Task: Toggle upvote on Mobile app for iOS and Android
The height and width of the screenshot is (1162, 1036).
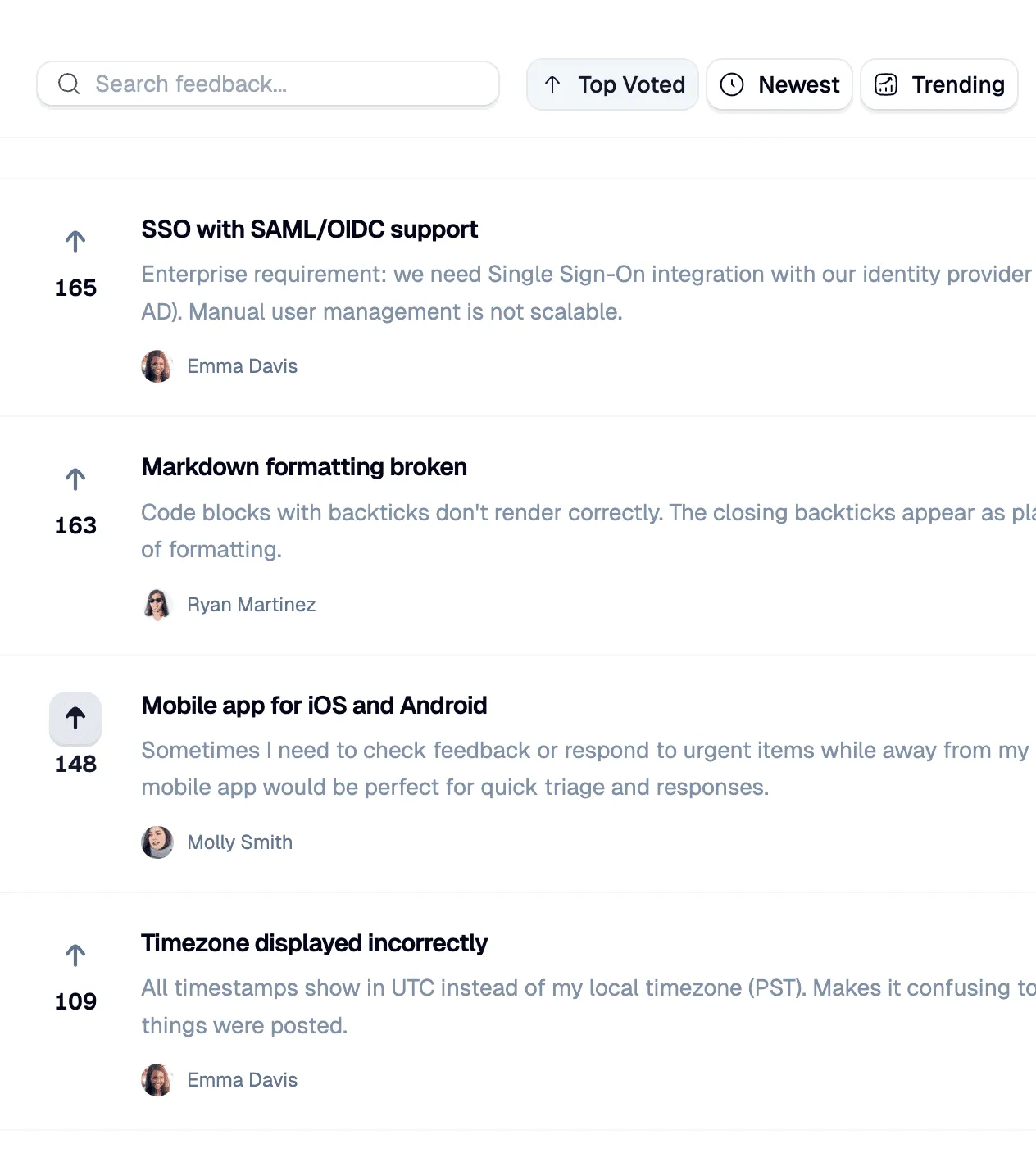Action: coord(75,718)
